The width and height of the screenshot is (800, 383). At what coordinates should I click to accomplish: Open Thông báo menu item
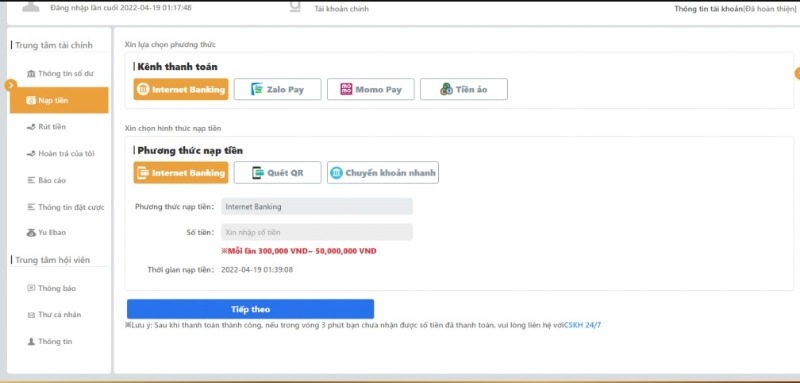coord(51,288)
